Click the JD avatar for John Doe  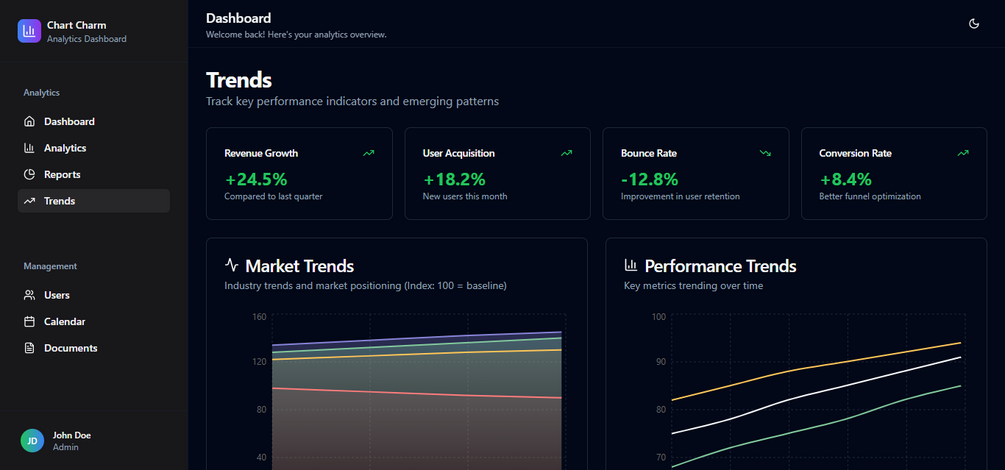pyautogui.click(x=32, y=441)
